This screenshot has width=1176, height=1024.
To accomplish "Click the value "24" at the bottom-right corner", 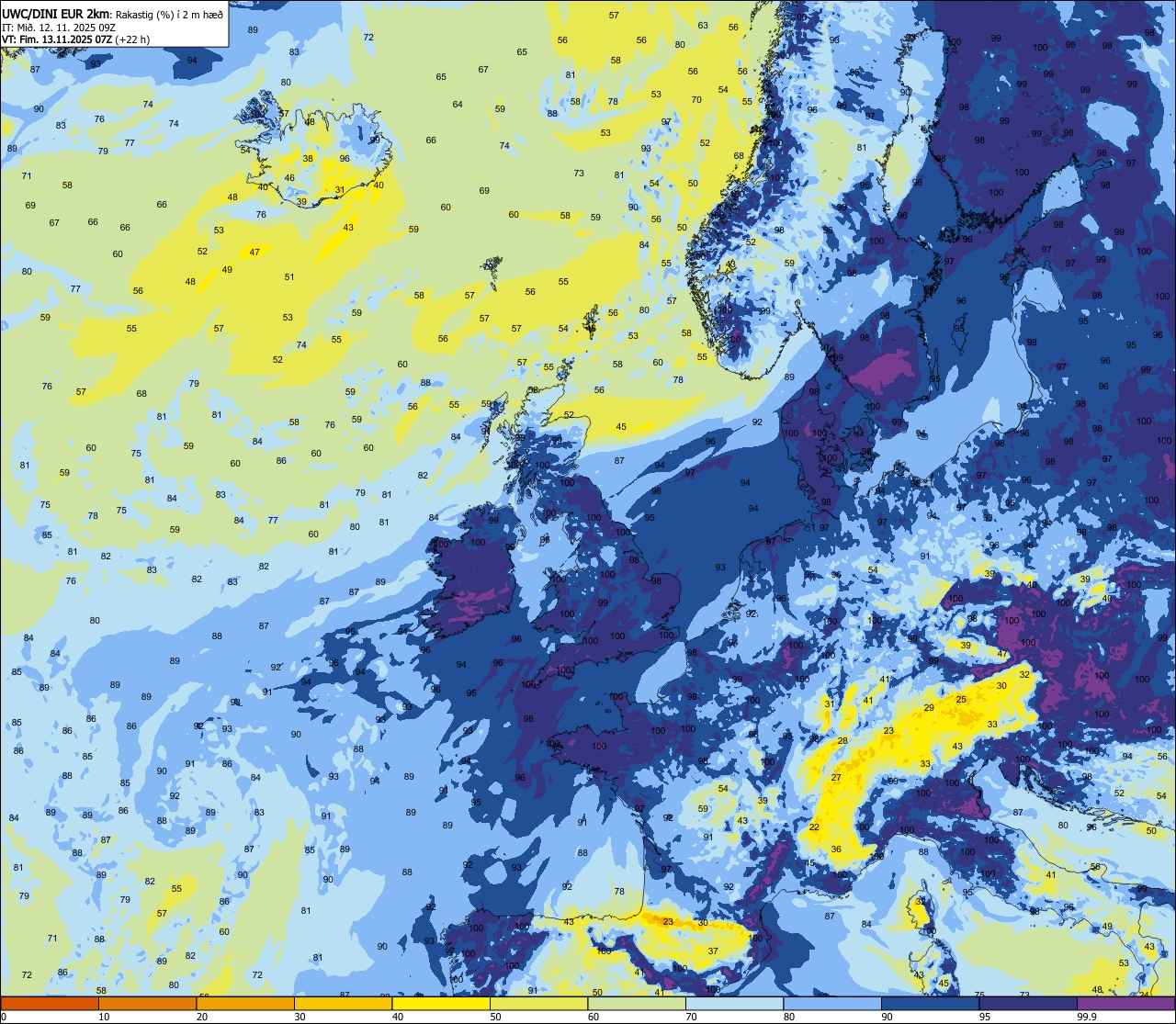I will coord(1144,995).
